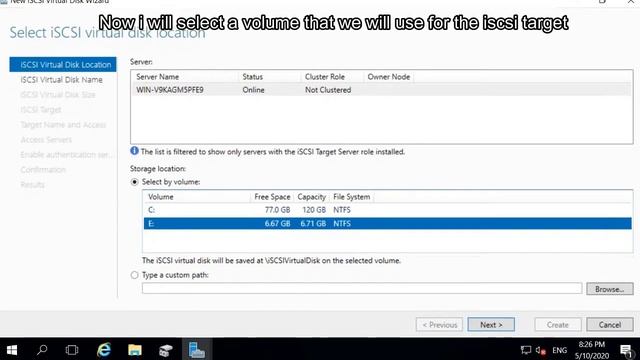The width and height of the screenshot is (640, 360).
Task: Click the ENG language indicator
Action: [x=560, y=350]
